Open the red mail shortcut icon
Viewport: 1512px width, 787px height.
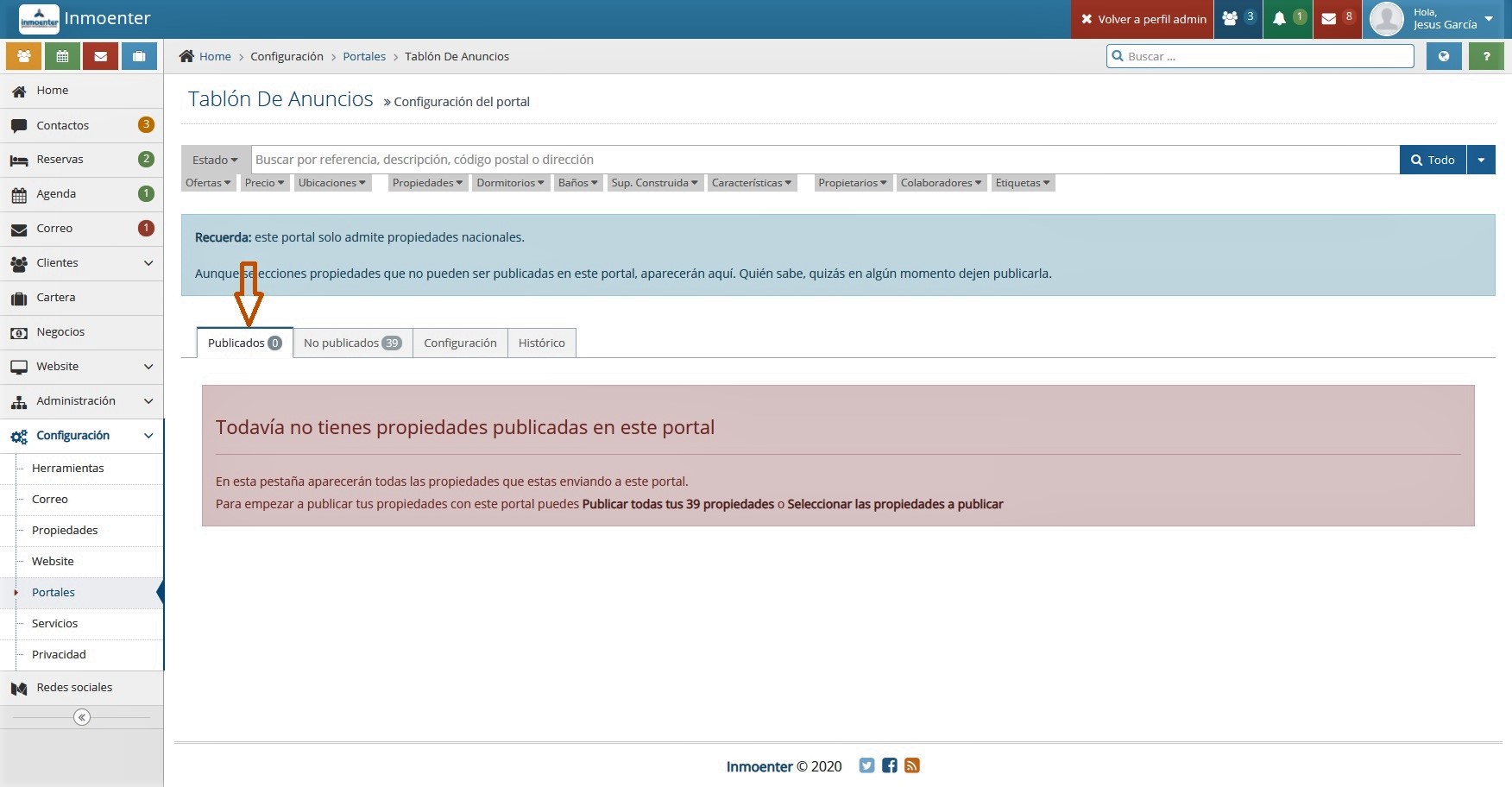(x=101, y=56)
